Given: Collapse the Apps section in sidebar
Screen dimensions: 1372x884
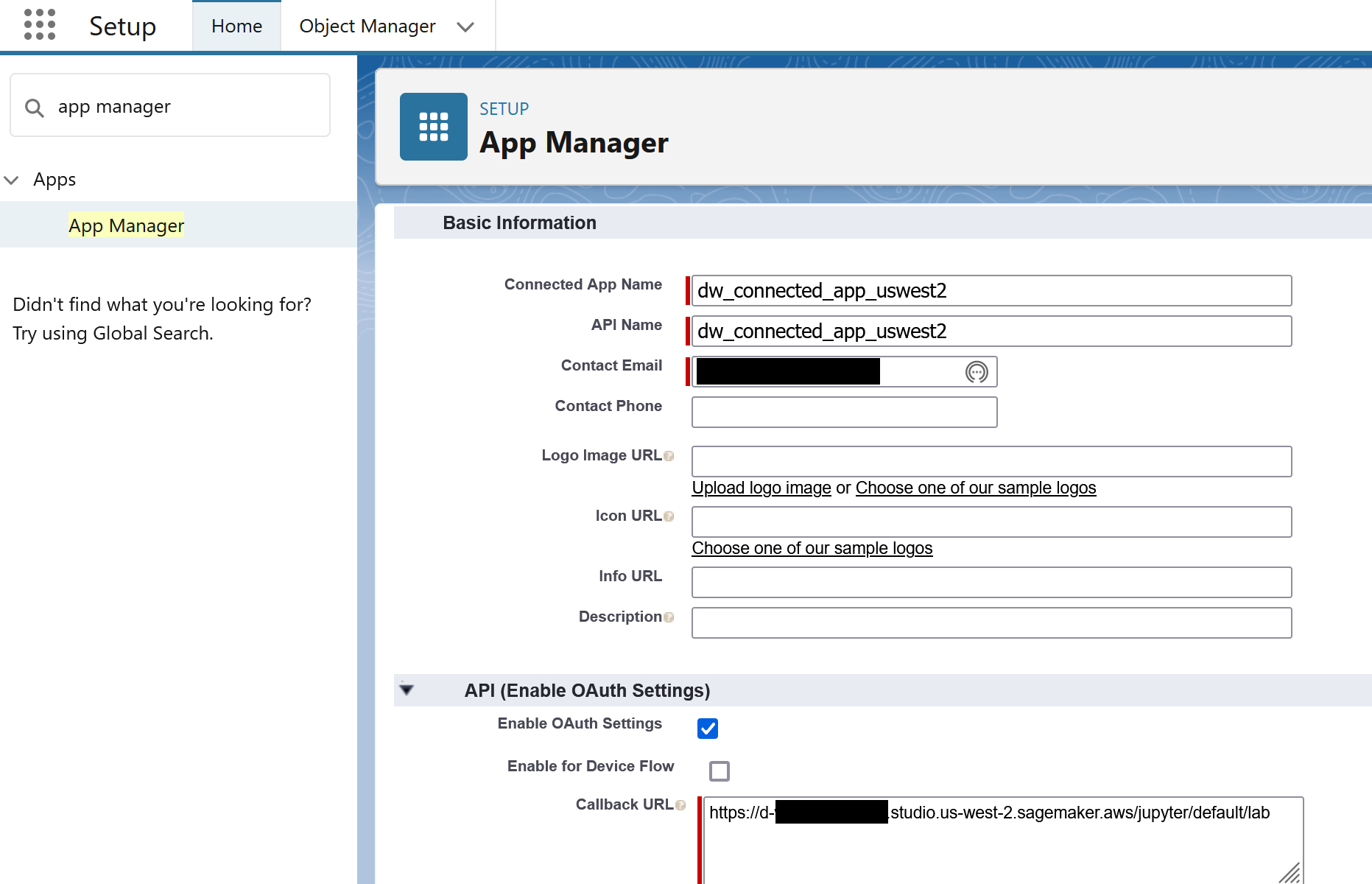Looking at the screenshot, I should tap(12, 180).
